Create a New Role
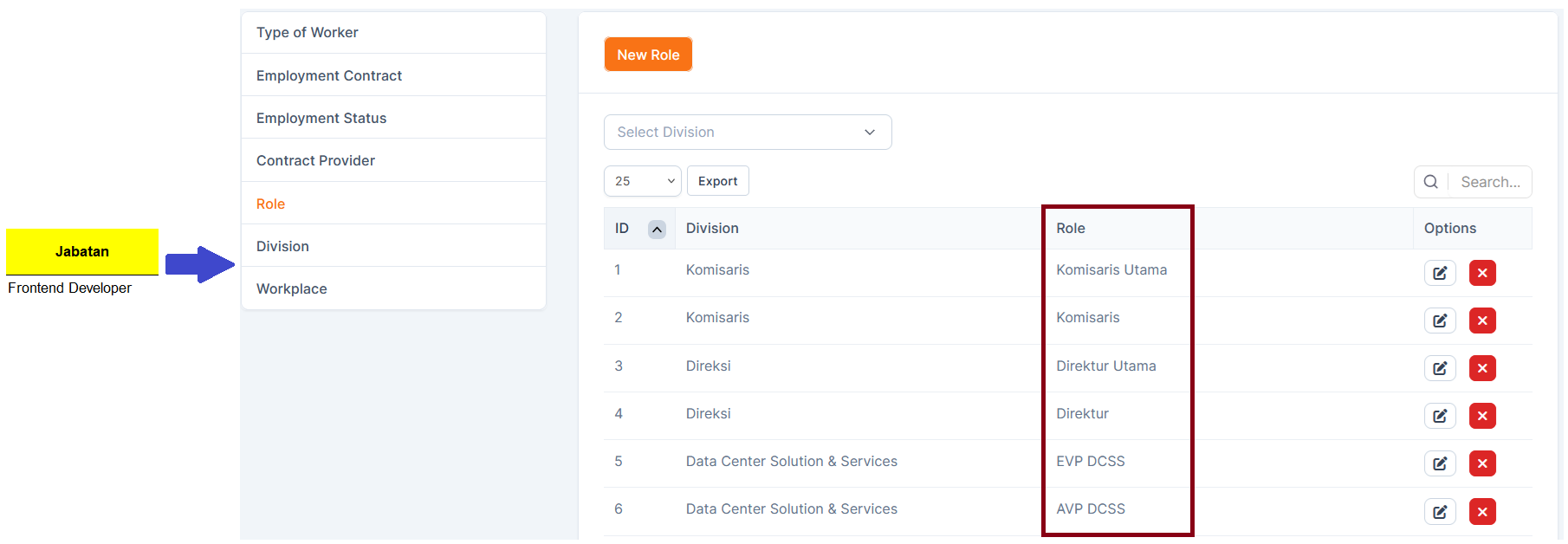 click(x=647, y=55)
